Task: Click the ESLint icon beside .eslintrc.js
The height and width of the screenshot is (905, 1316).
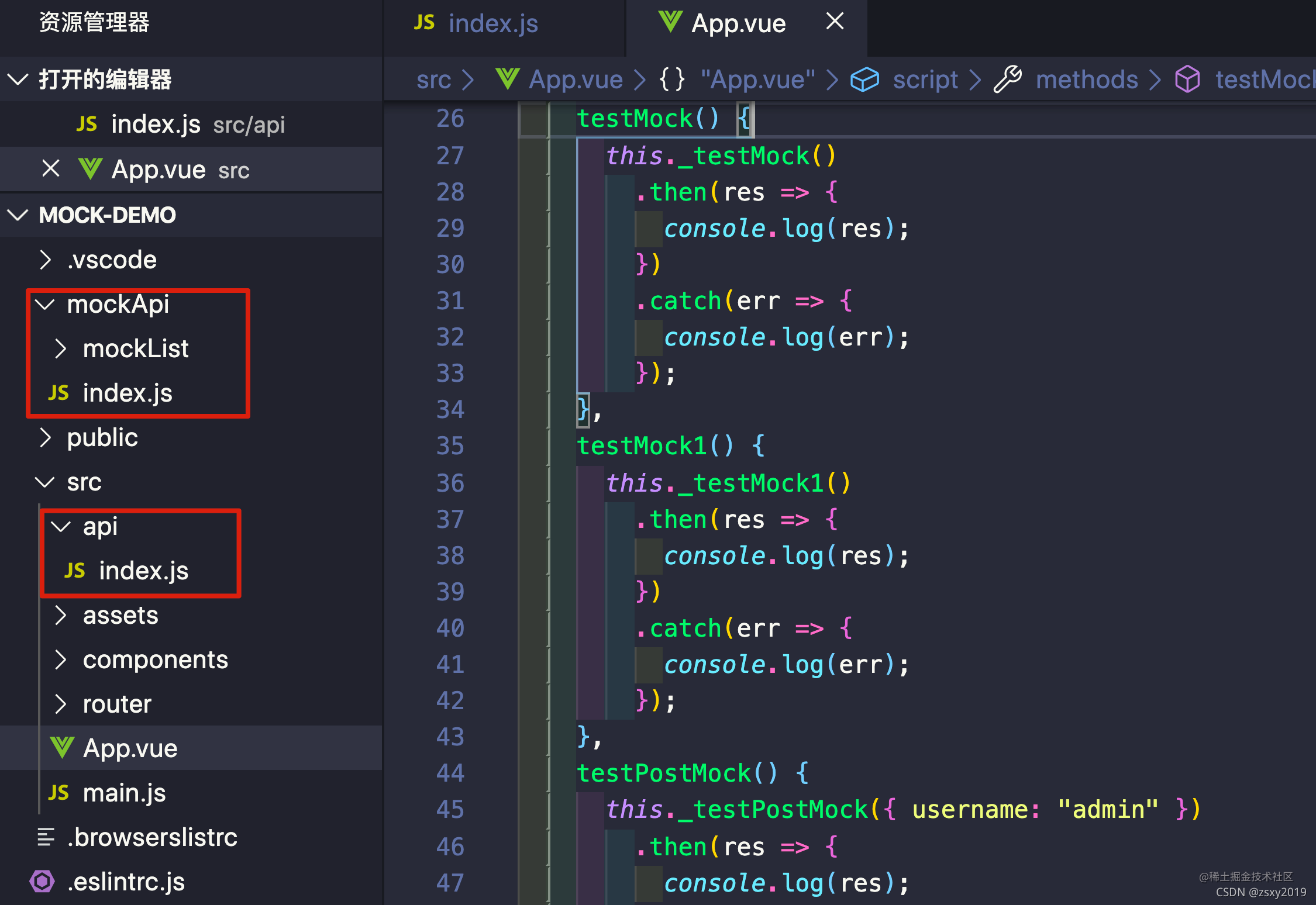Action: click(x=42, y=881)
